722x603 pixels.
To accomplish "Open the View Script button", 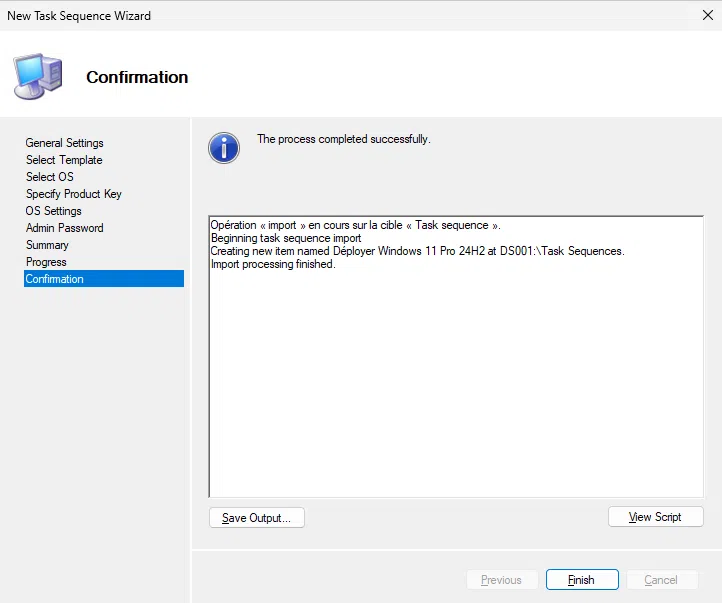I will click(655, 517).
